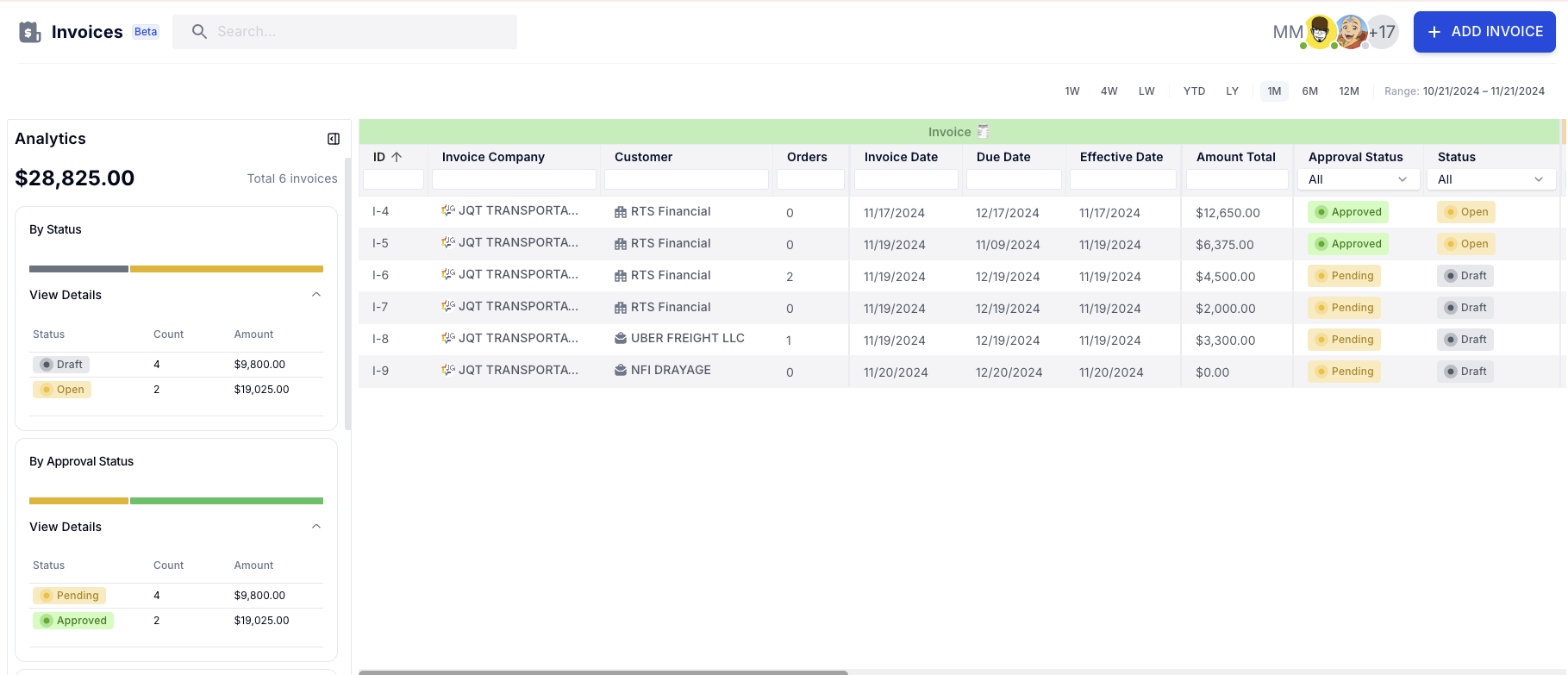Click the Customer column filter field
The height and width of the screenshot is (675, 1568).
coord(686,179)
